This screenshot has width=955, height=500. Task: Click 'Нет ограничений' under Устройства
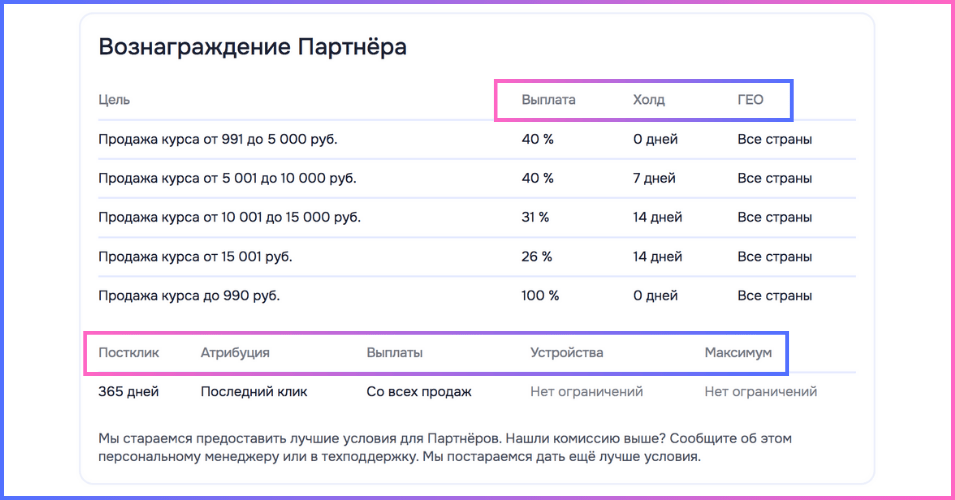click(587, 392)
